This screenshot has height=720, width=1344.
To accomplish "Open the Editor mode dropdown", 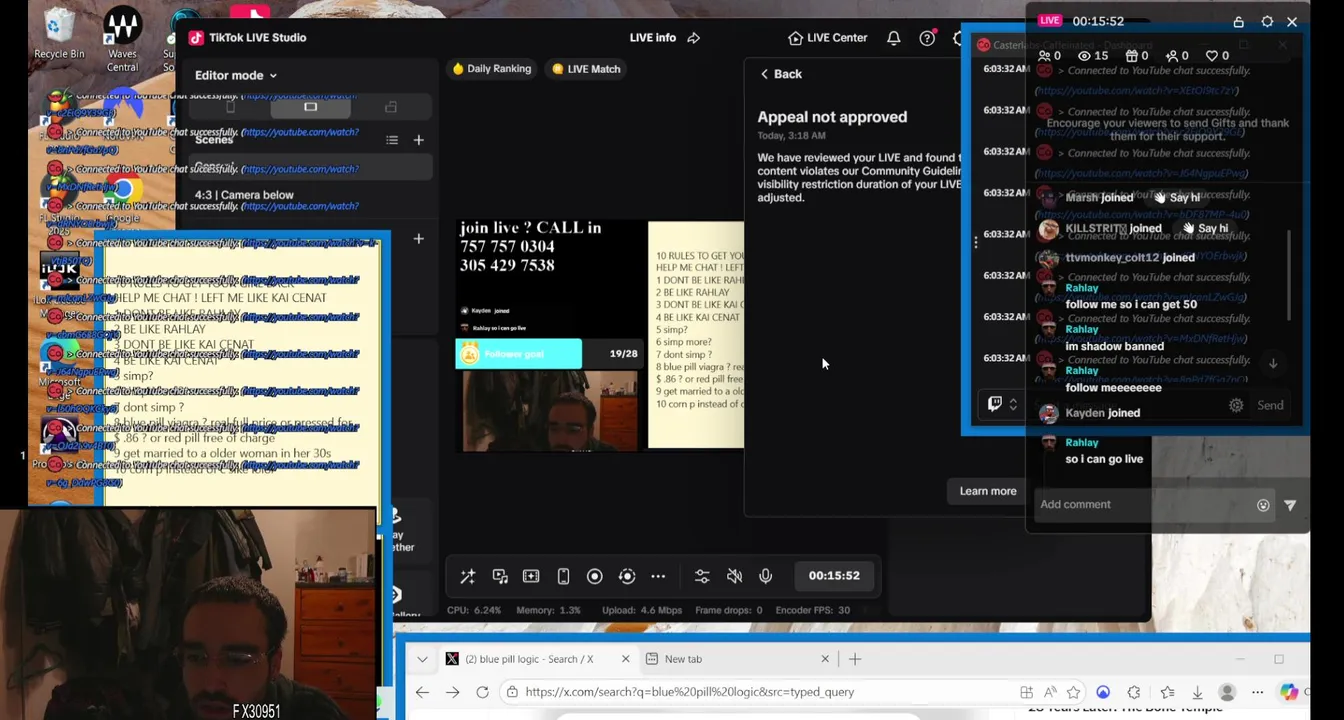I will click(236, 75).
